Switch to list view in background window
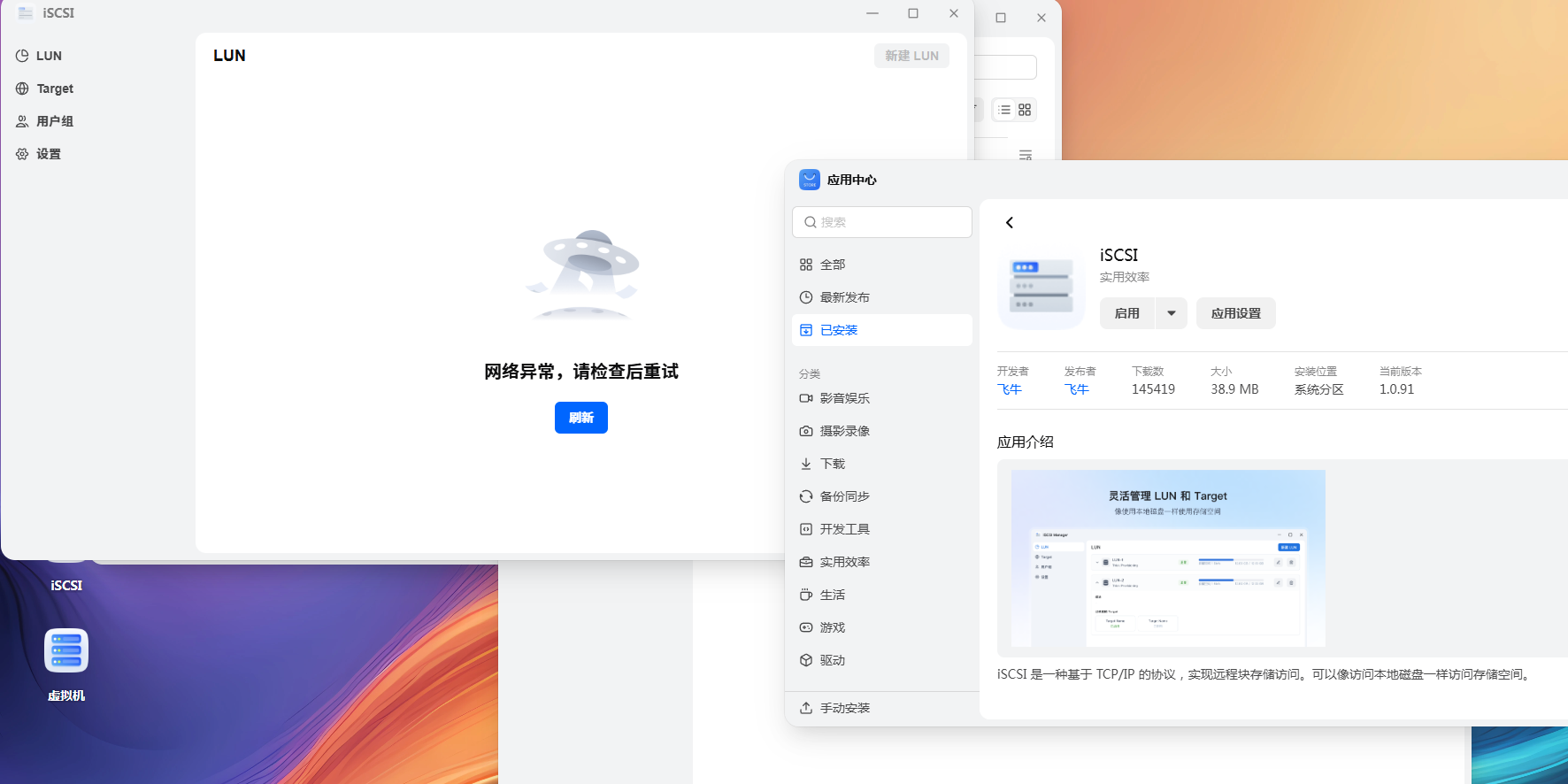The width and height of the screenshot is (1568, 784). click(x=1004, y=110)
